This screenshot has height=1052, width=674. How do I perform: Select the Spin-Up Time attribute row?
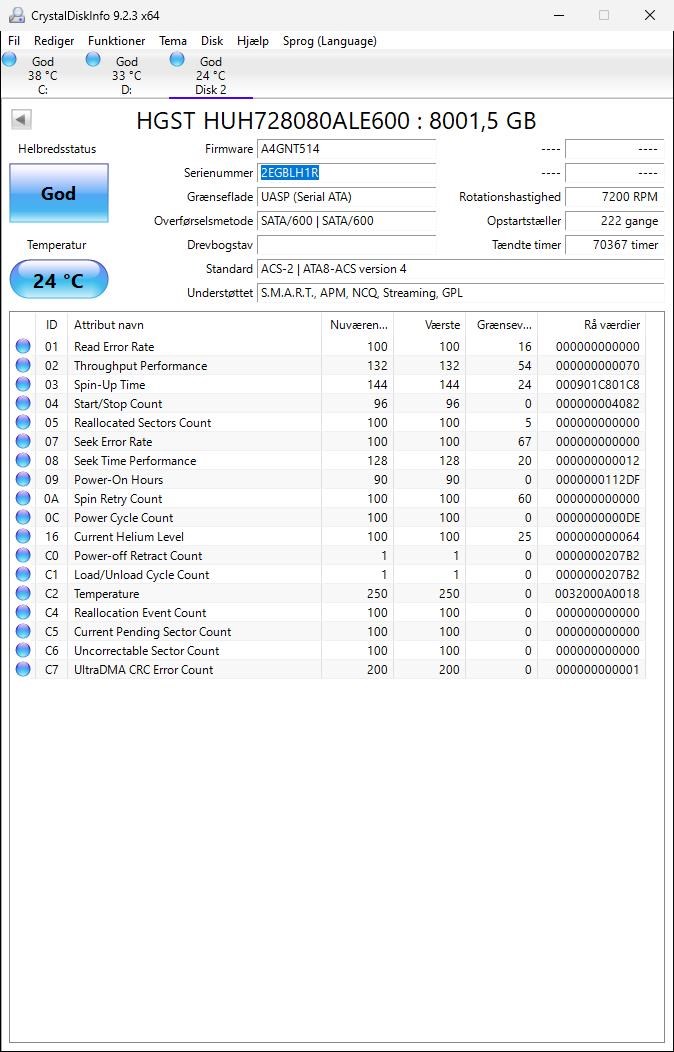pos(328,384)
